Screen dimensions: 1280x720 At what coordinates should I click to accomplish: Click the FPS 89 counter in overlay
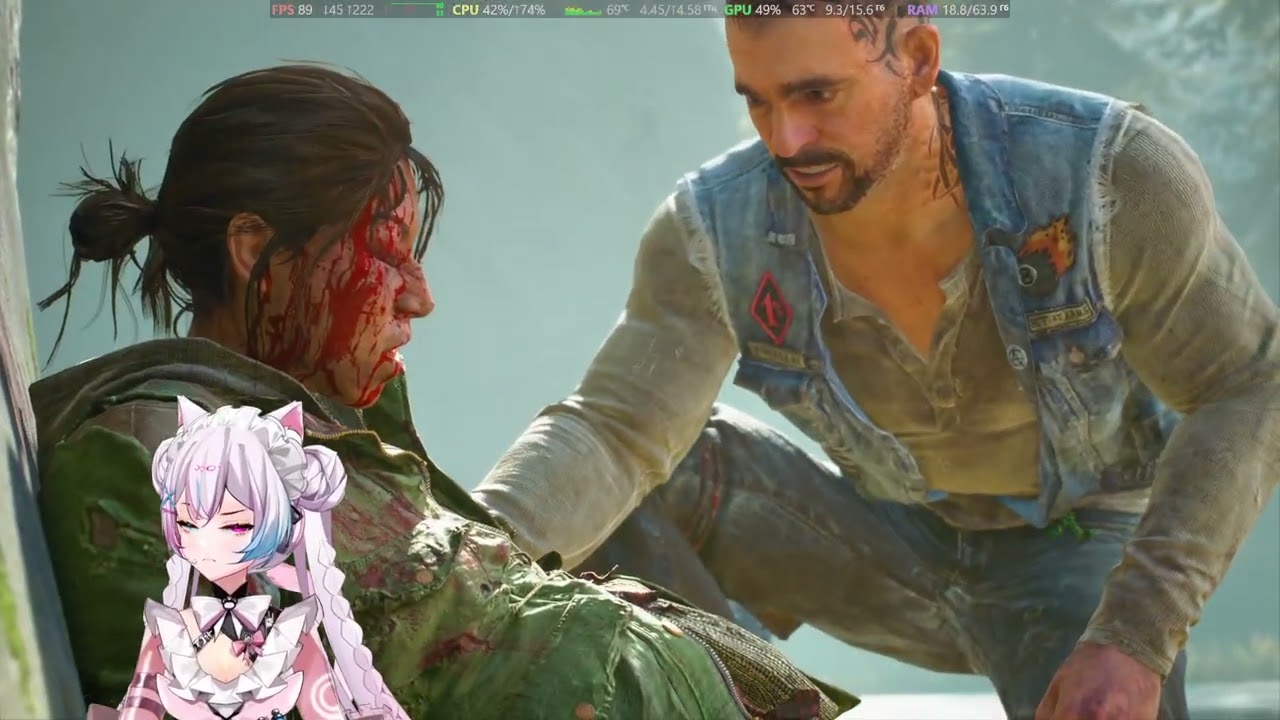tap(291, 9)
